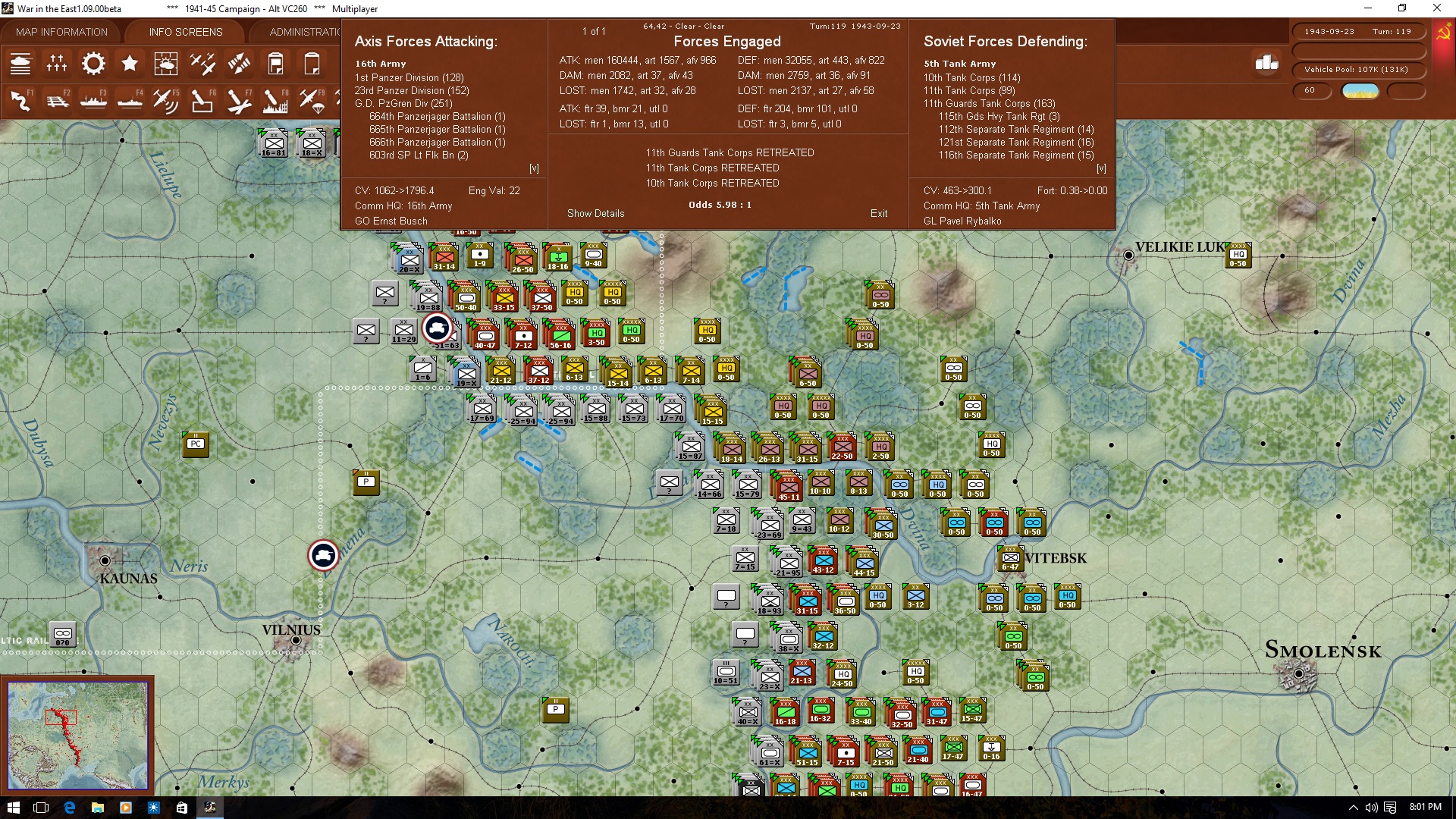This screenshot has width=1456, height=819.
Task: Click the victory podium icon
Action: (1266, 63)
